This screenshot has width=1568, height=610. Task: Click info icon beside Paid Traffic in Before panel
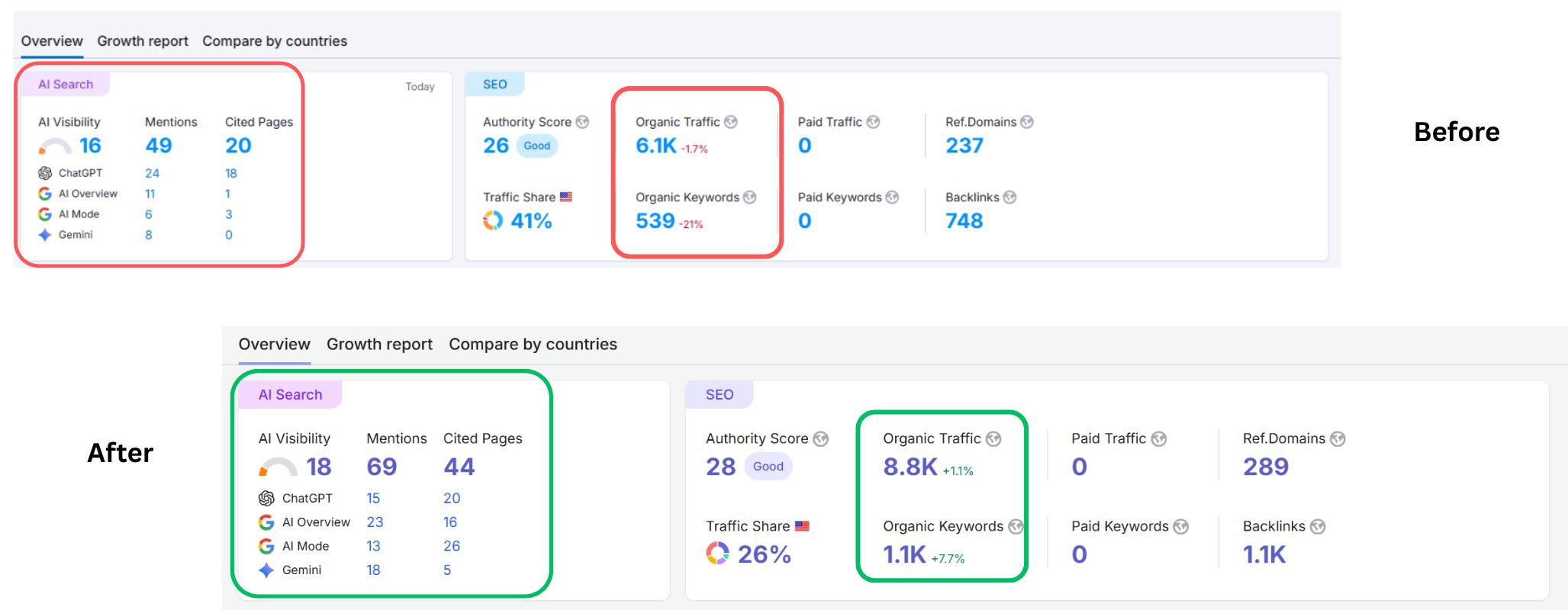(874, 122)
